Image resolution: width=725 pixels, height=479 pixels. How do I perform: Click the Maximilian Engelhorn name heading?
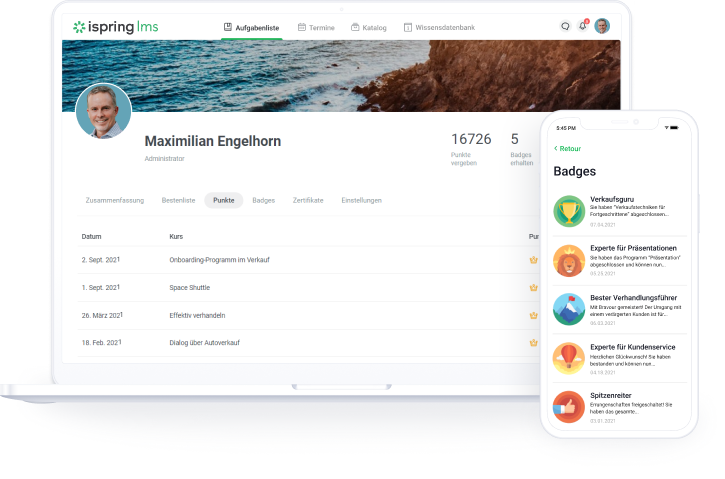213,141
